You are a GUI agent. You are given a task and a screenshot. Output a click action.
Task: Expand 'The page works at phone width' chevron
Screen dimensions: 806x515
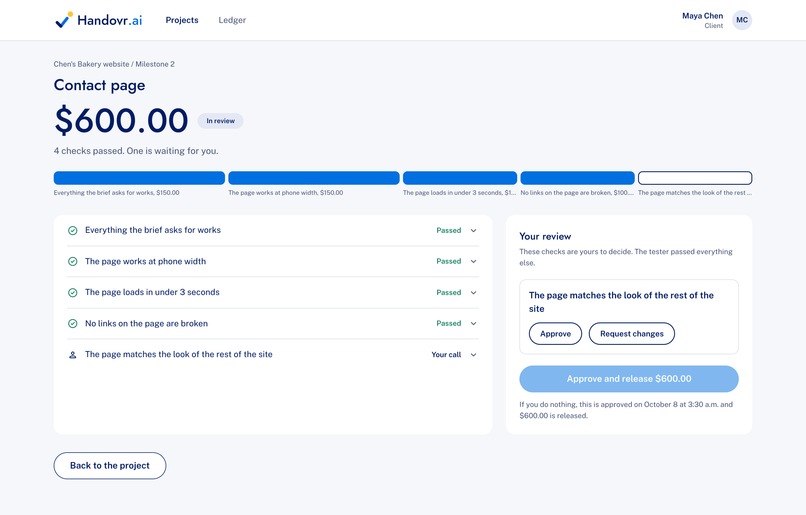(473, 262)
